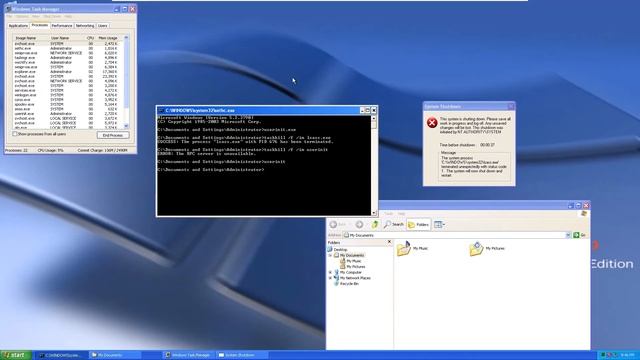Viewport: 640px width, 360px height.
Task: Click the Task Manager title bar icon
Action: (x=9, y=9)
